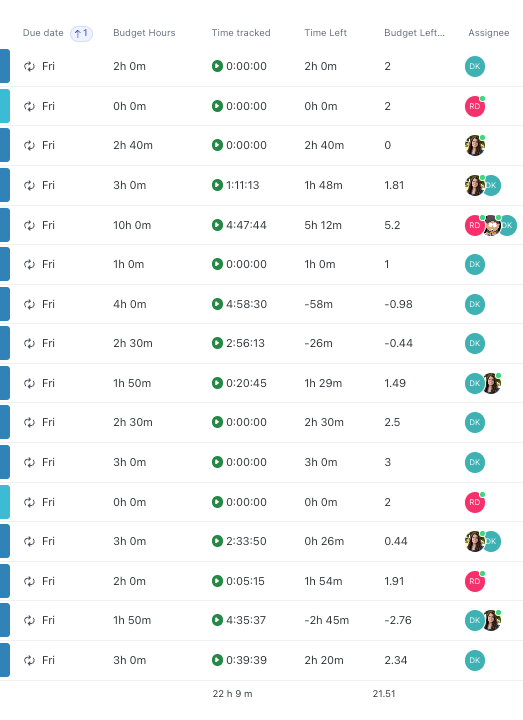Image resolution: width=523 pixels, height=720 pixels.
Task: Select the Time Left column header
Action: coord(326,33)
